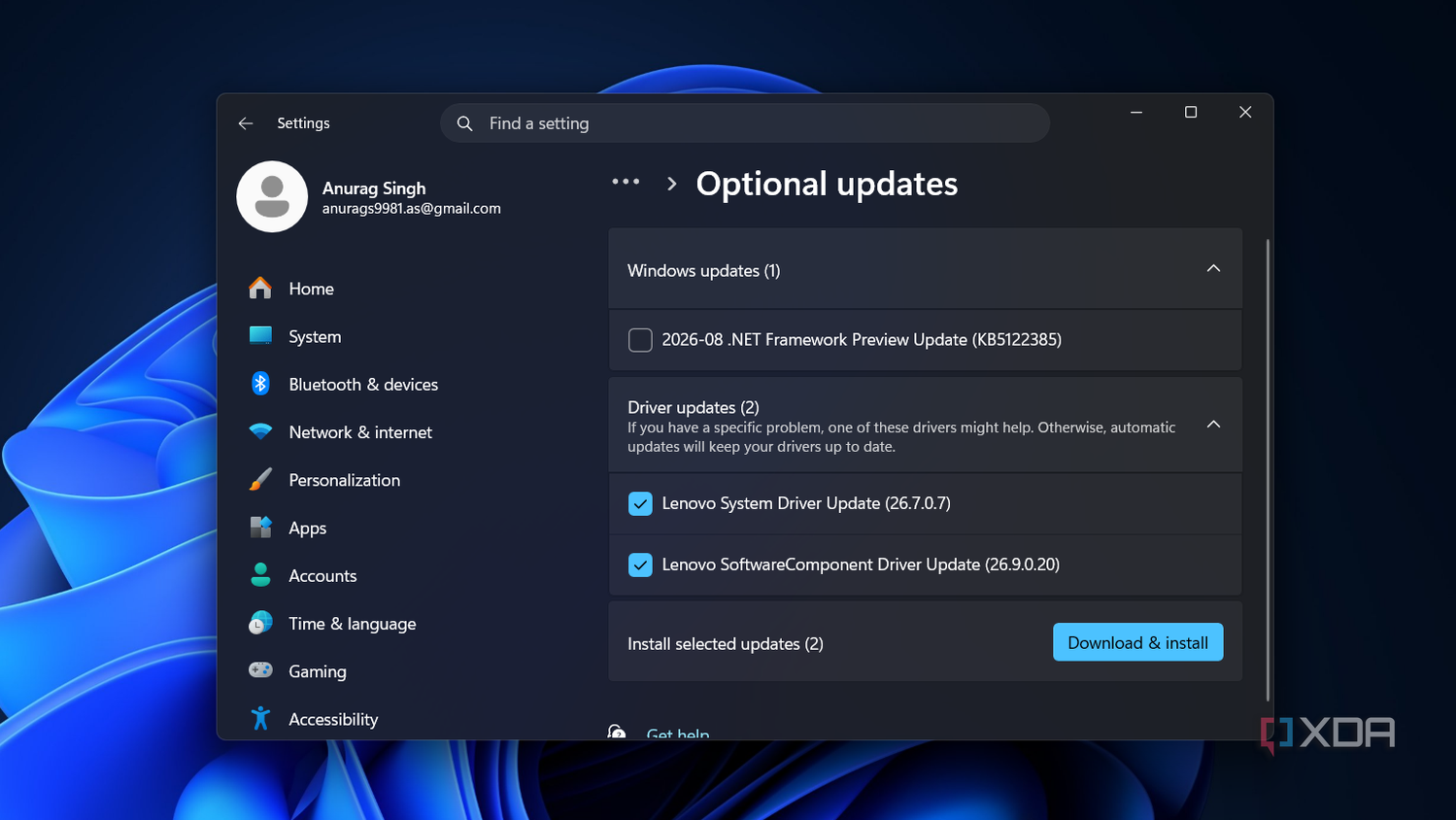The height and width of the screenshot is (820, 1456).
Task: Click the Apps icon in sidebar
Action: click(x=260, y=528)
